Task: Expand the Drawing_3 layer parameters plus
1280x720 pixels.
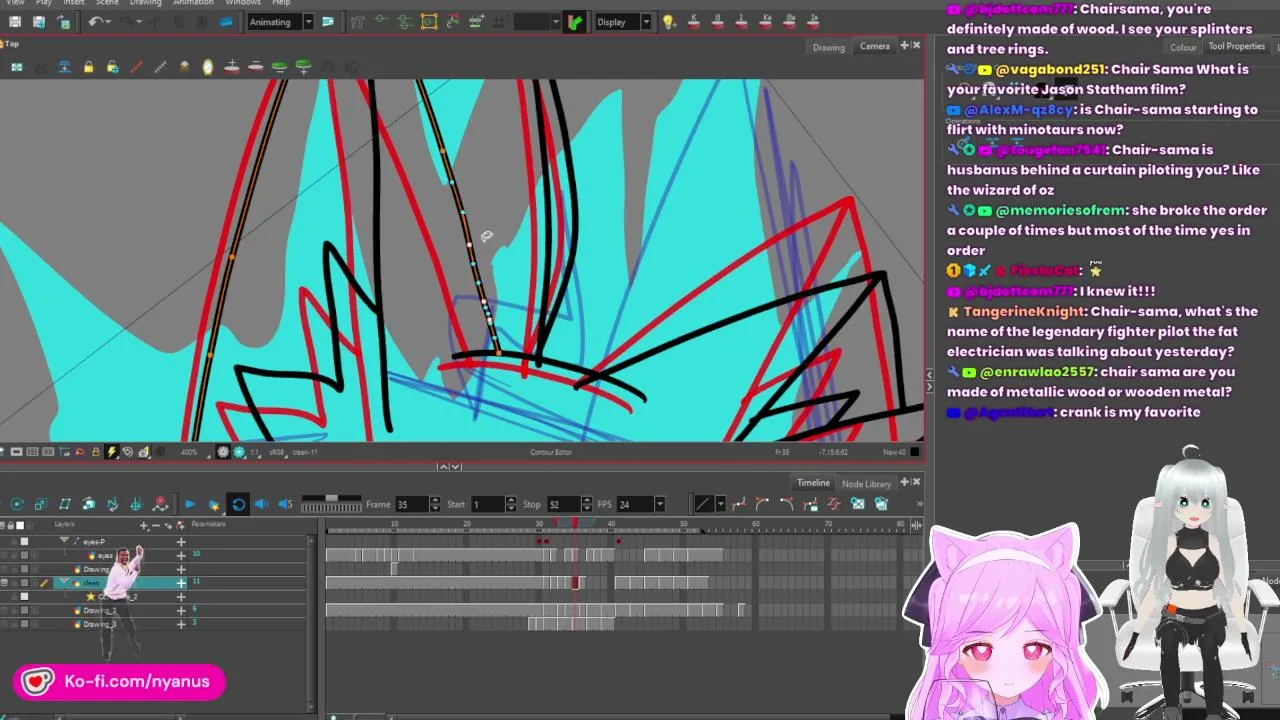Action: (x=181, y=624)
